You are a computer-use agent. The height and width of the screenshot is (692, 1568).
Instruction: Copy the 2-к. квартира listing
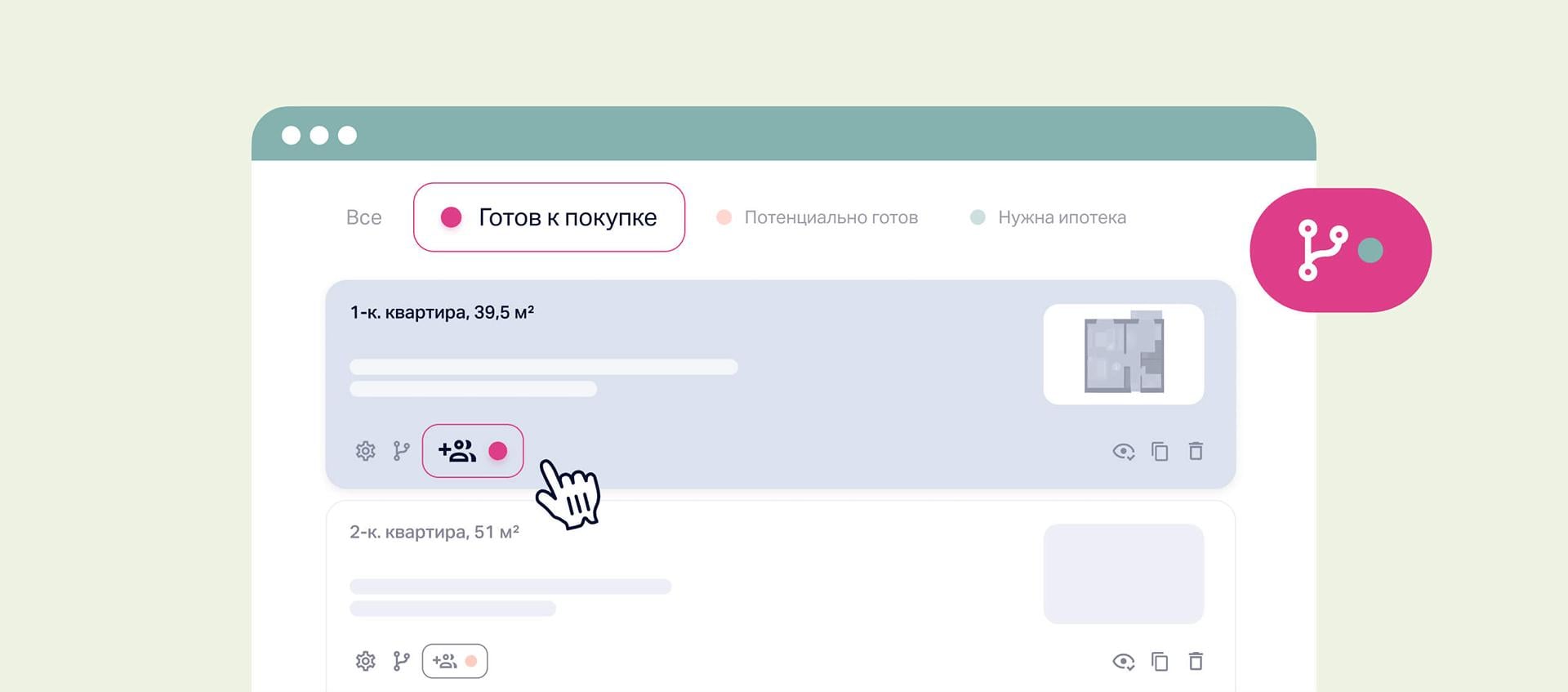point(1160,661)
